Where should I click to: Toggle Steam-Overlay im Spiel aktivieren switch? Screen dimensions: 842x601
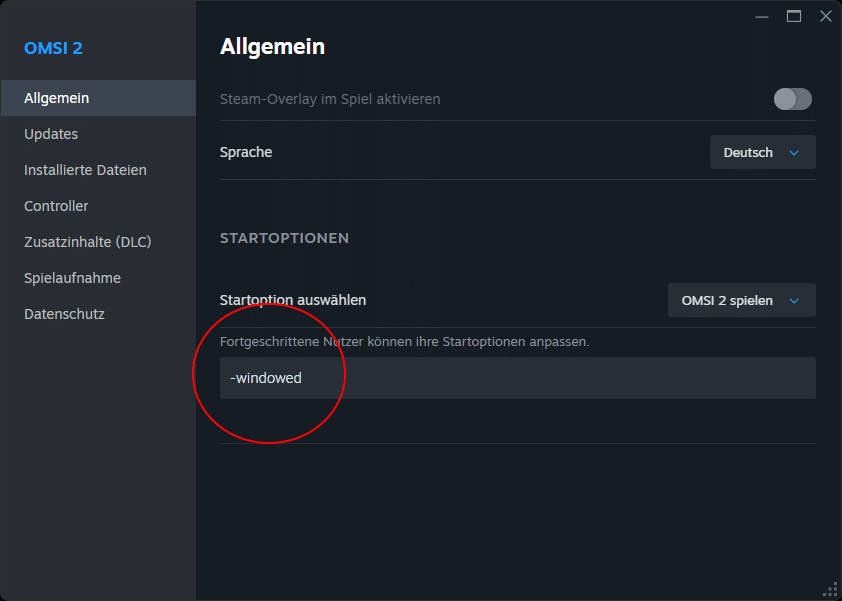[x=792, y=99]
